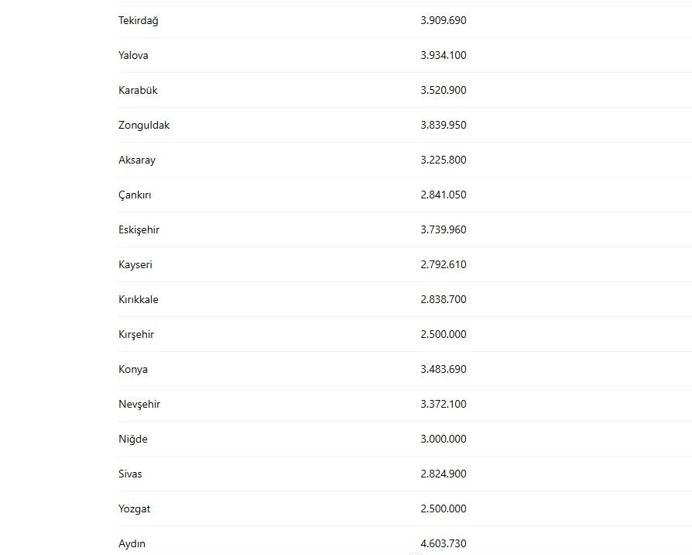692x555 pixels.
Task: Select the Kırıkkale row name
Action: (x=138, y=299)
